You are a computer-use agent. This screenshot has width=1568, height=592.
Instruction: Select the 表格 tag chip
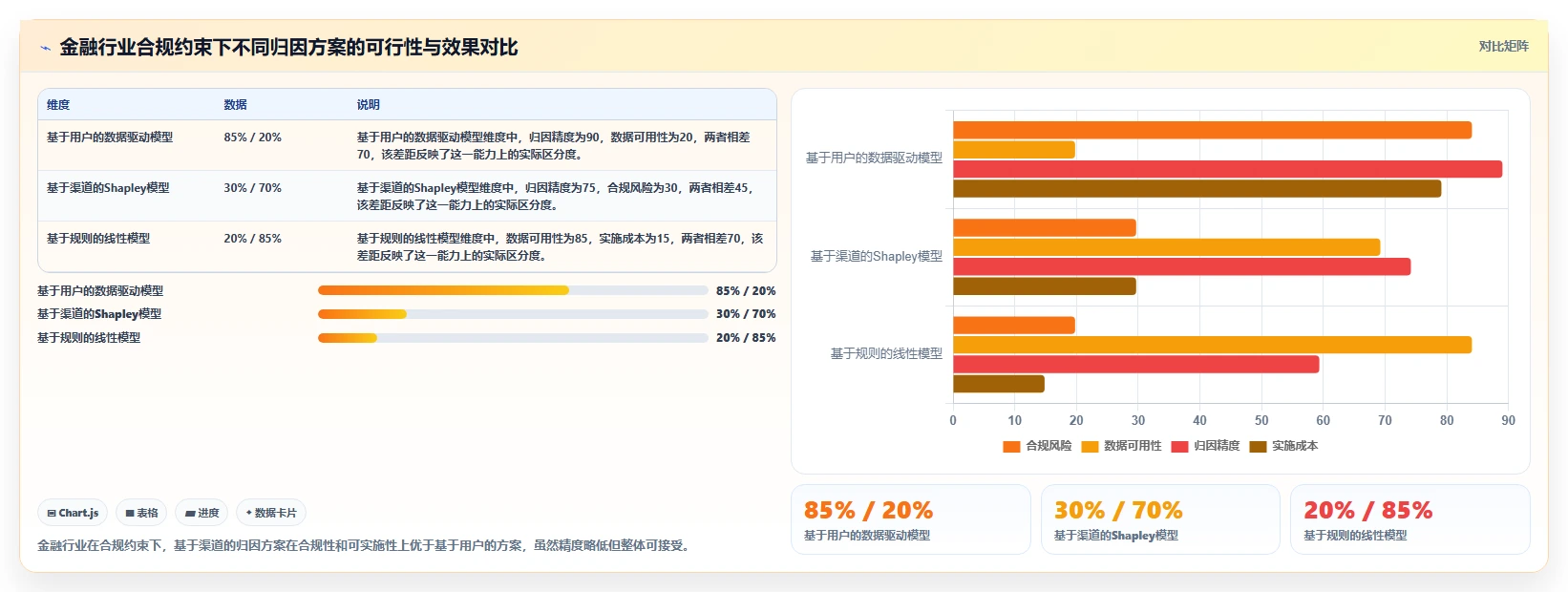tap(141, 513)
